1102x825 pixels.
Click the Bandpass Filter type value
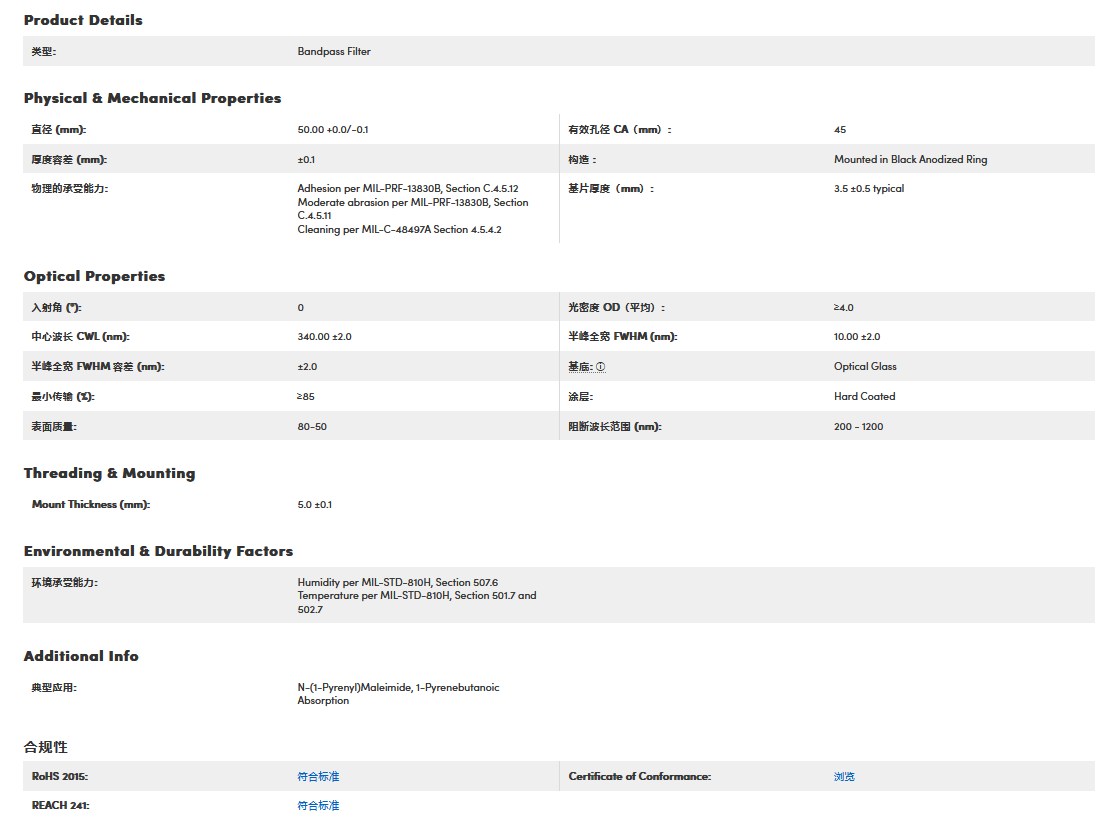(334, 52)
